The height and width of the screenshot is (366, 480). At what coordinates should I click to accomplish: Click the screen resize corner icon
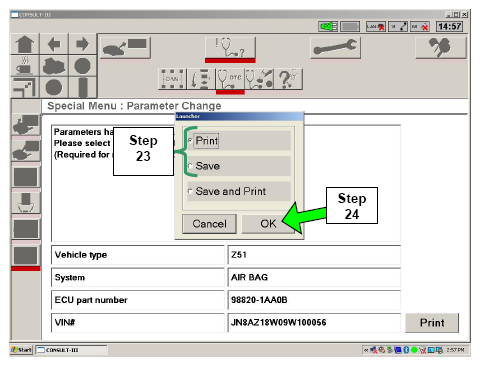point(25,87)
